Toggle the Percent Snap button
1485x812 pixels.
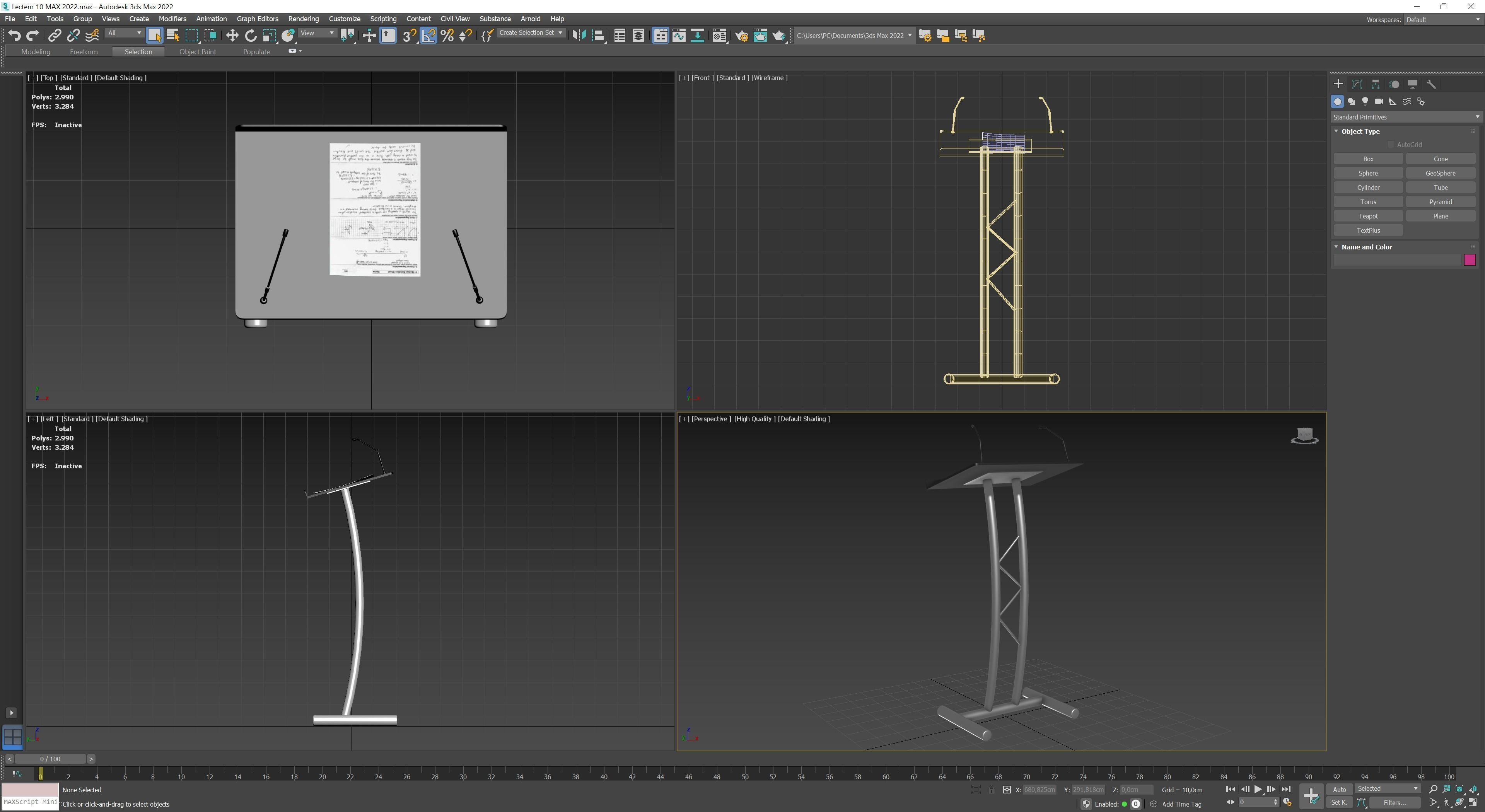pos(447,36)
